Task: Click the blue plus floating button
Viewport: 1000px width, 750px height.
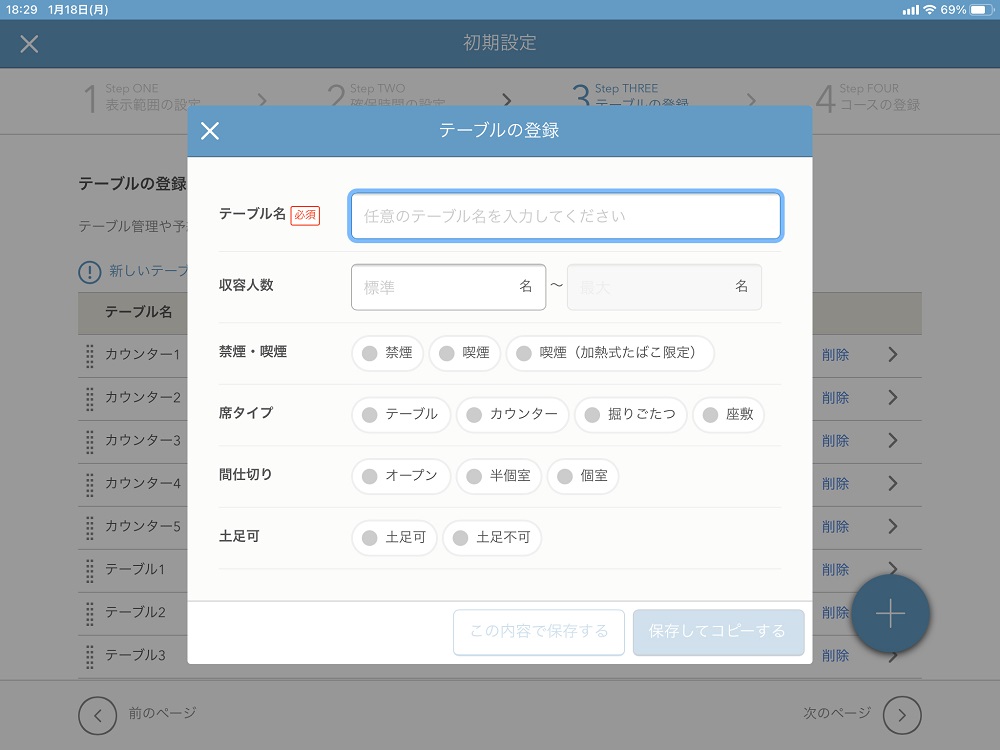Action: point(890,614)
